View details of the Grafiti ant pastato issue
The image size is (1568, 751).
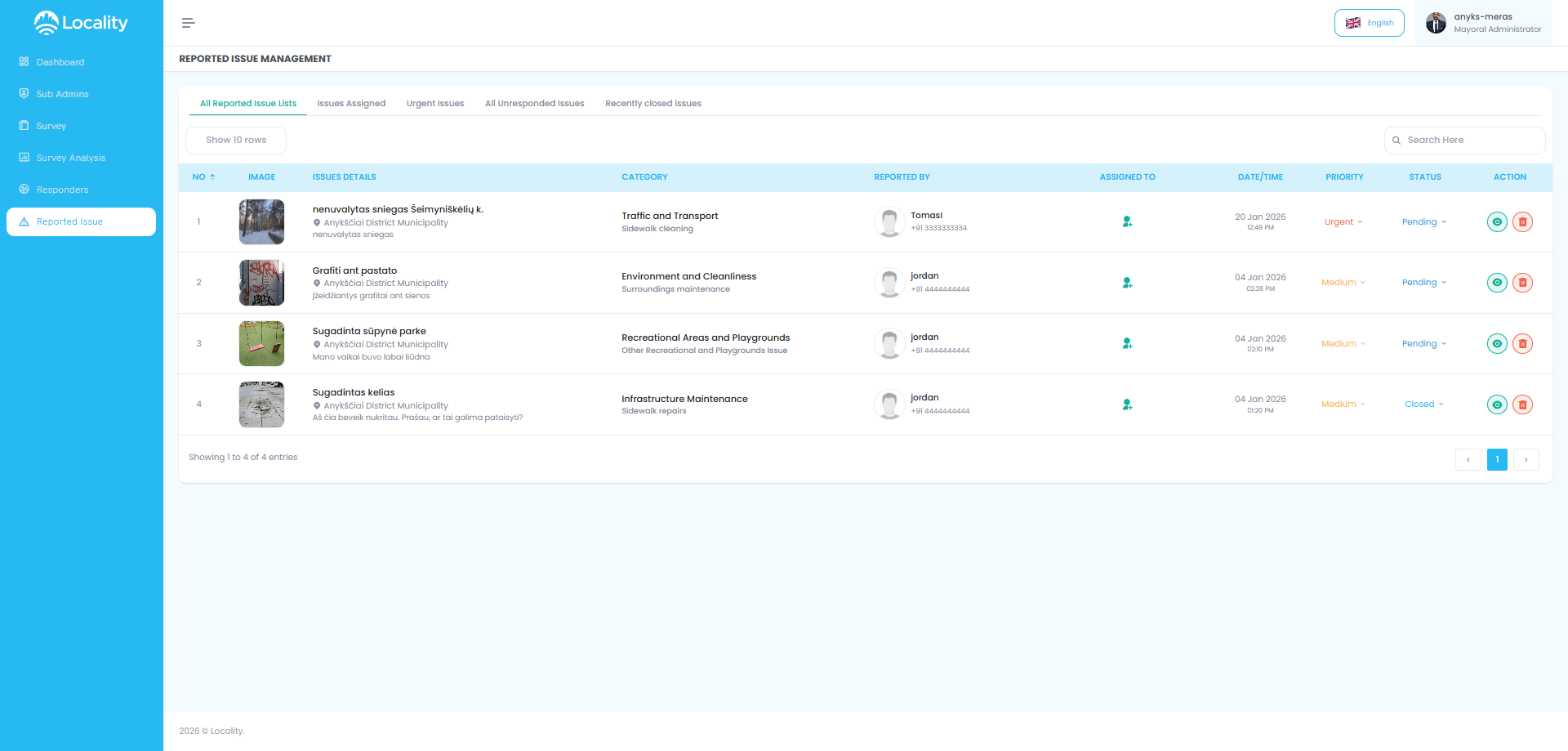1497,283
